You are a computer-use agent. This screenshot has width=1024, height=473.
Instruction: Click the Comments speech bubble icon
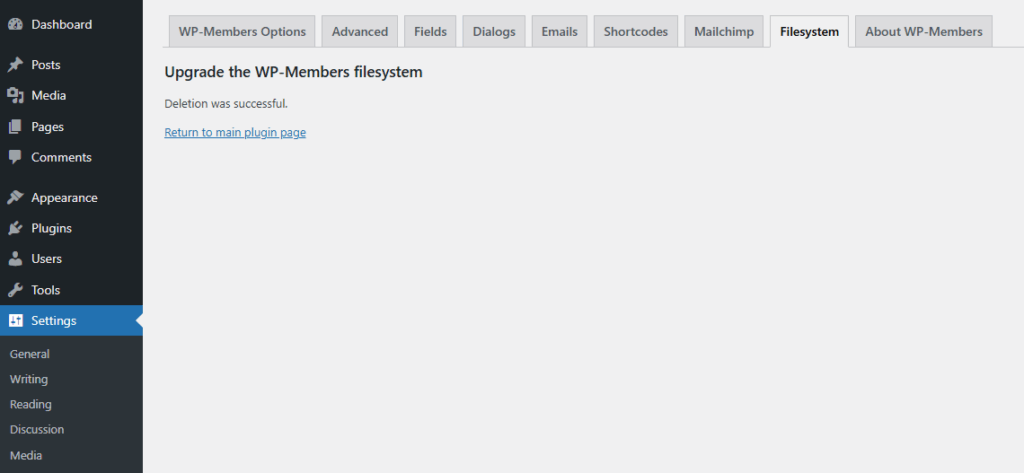(x=15, y=157)
